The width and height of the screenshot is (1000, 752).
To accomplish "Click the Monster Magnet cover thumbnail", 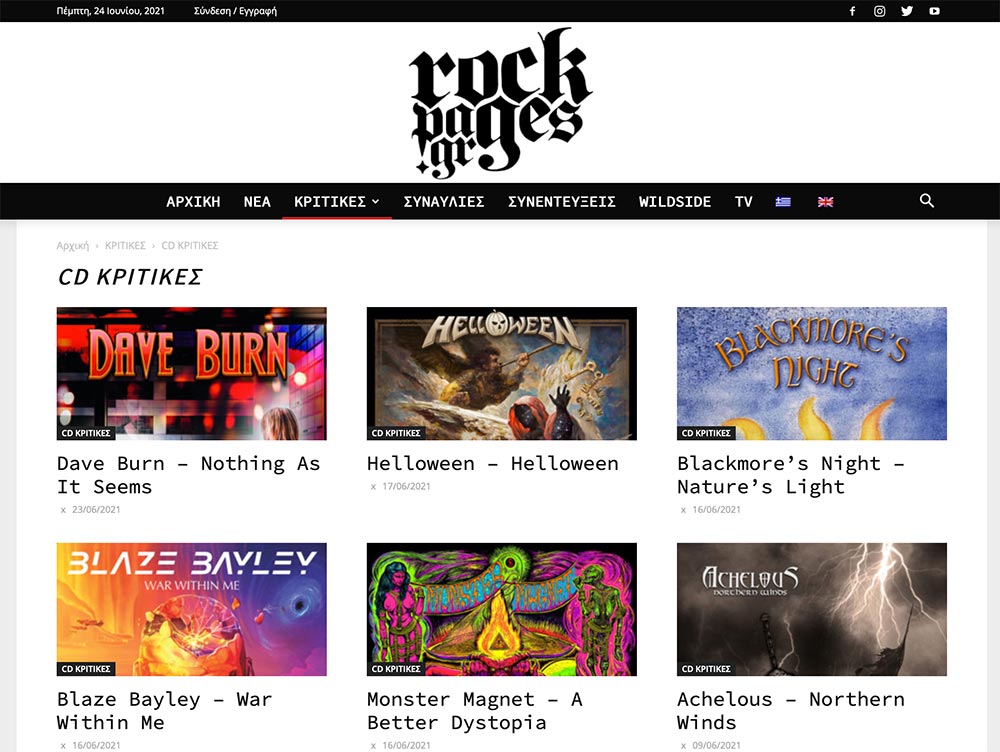I will 502,609.
